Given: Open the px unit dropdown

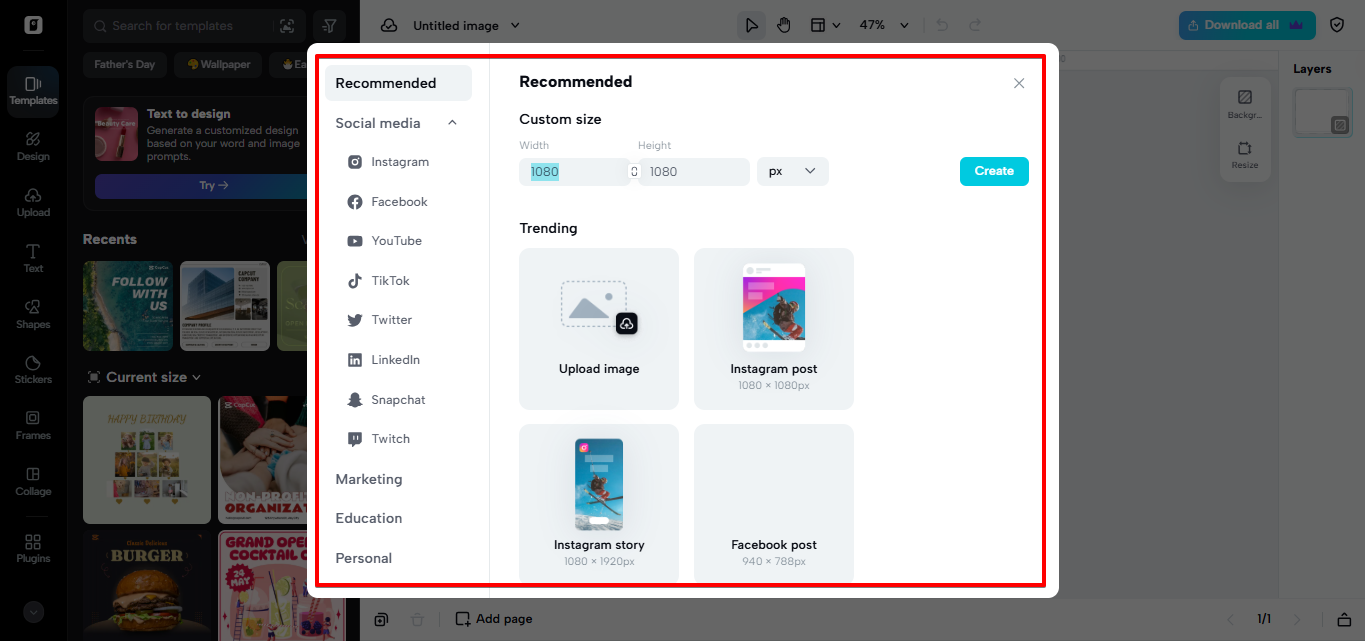Looking at the screenshot, I should [x=792, y=171].
